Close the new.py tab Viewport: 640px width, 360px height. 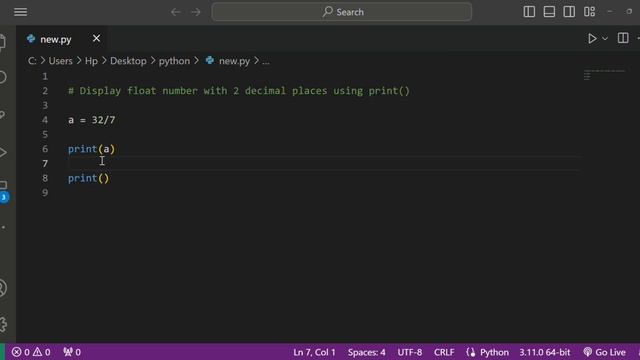click(96, 38)
